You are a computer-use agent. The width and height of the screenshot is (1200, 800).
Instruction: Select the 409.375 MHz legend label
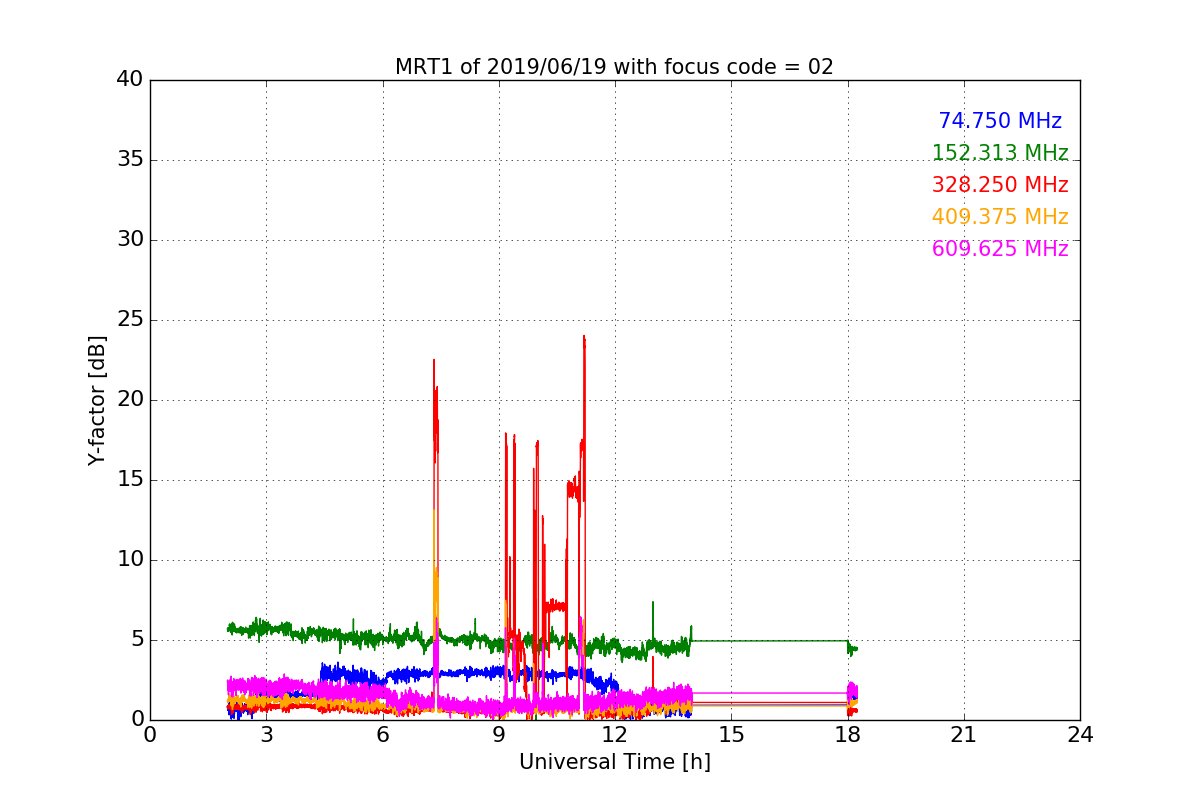tap(1000, 217)
